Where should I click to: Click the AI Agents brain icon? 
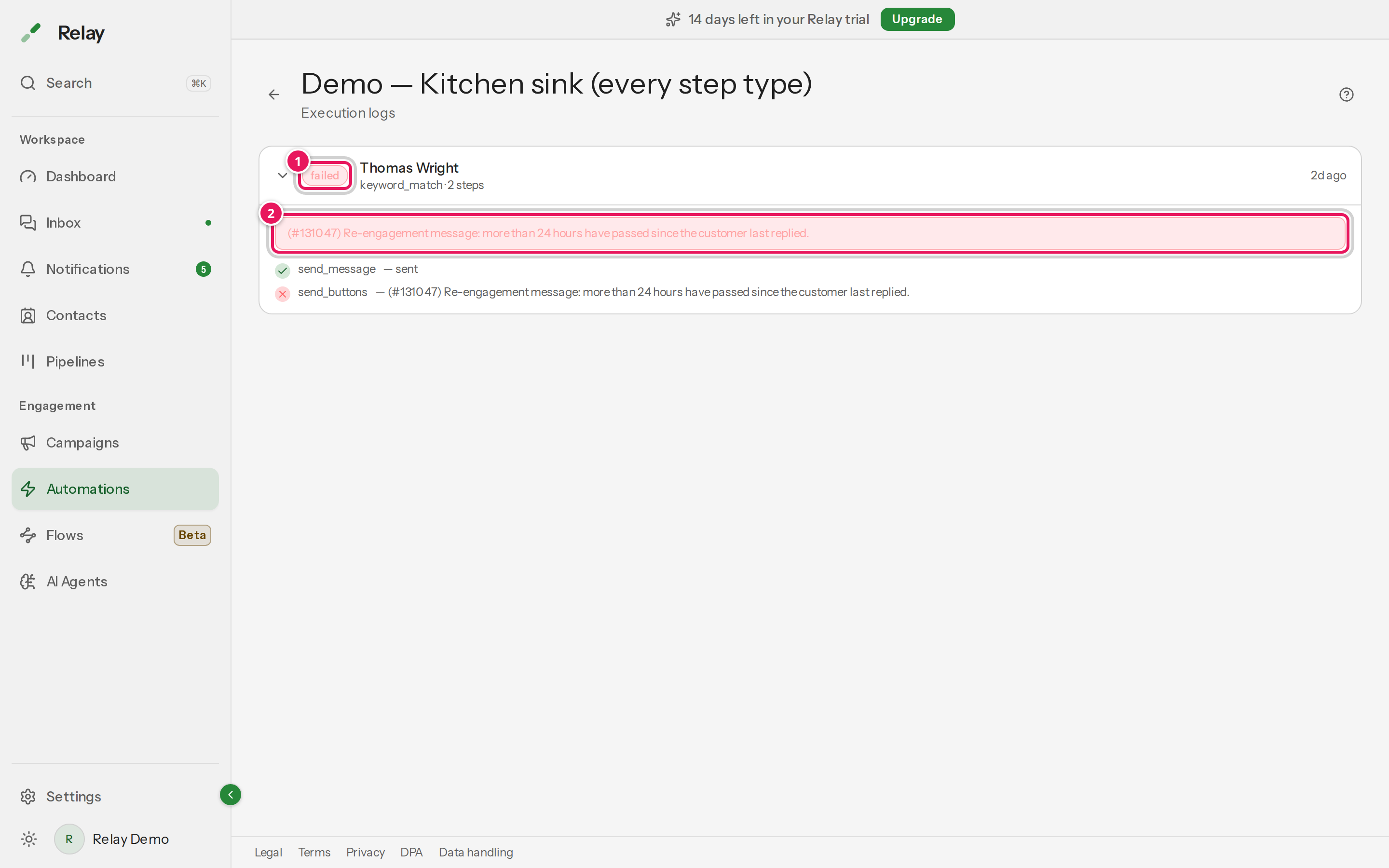click(27, 582)
